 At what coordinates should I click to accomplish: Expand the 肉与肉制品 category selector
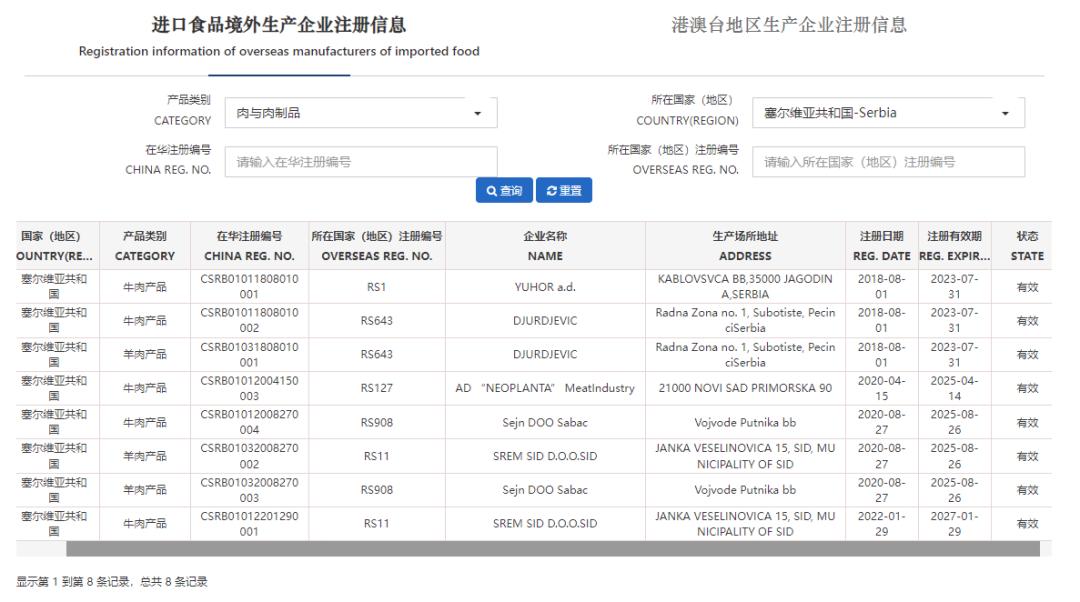[360, 112]
